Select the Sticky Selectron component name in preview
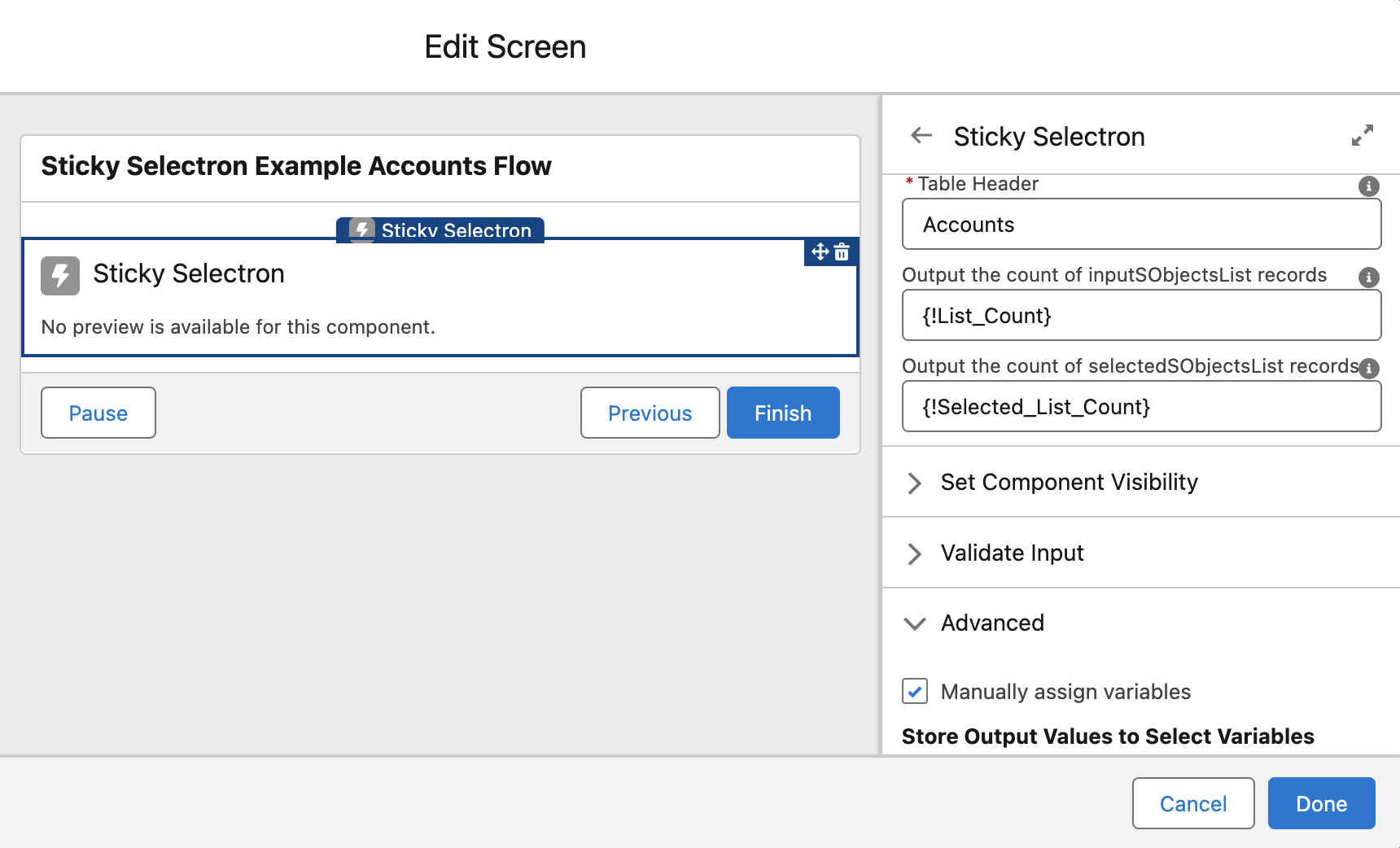Screen dimensions: 1400x848 (x=189, y=274)
